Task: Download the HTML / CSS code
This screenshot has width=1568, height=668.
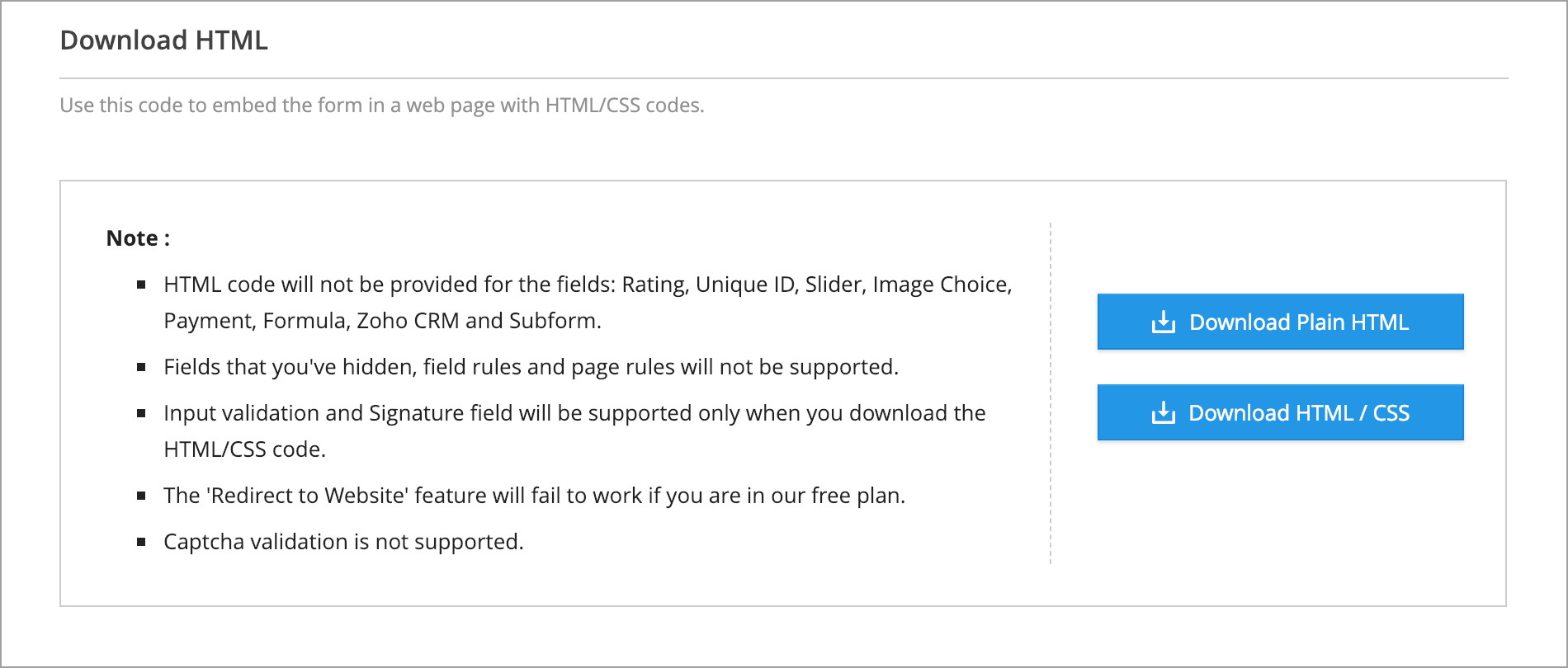Action: [1280, 412]
